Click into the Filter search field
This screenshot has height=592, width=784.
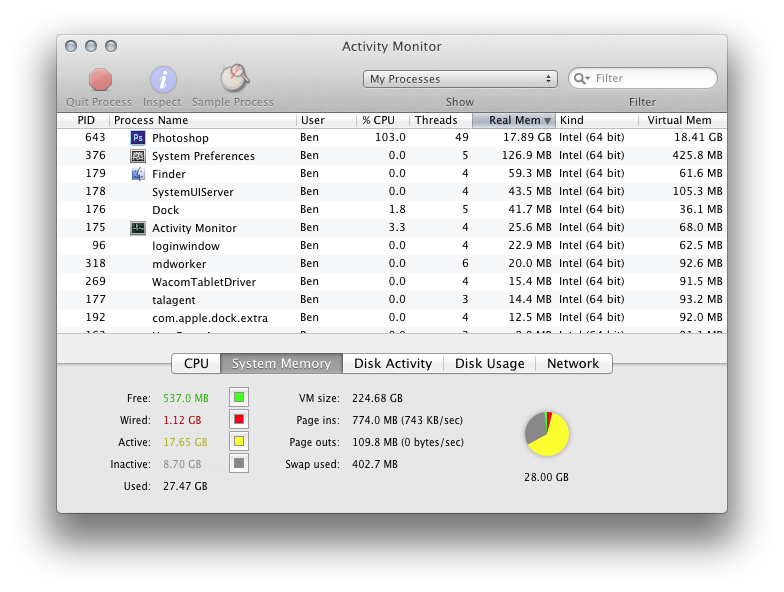[x=643, y=78]
